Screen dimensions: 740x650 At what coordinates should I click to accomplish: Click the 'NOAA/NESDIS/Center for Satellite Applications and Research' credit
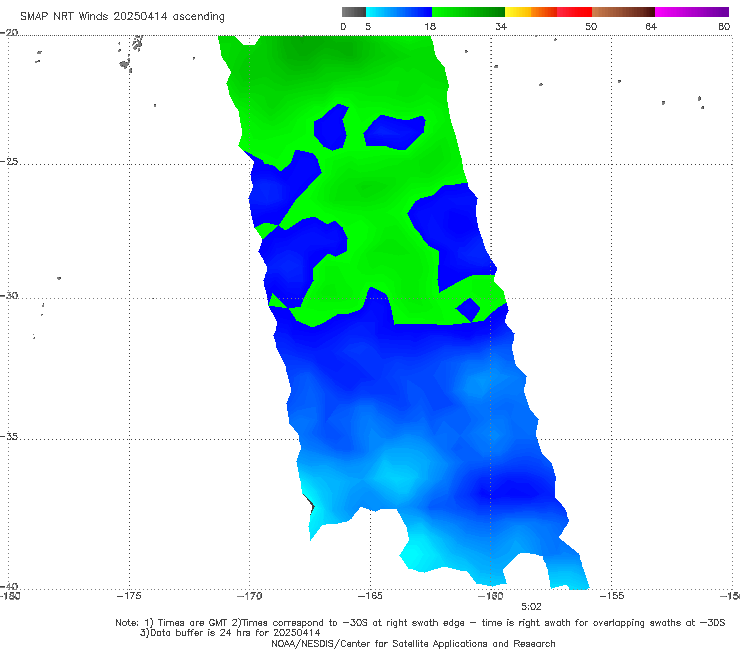413,643
